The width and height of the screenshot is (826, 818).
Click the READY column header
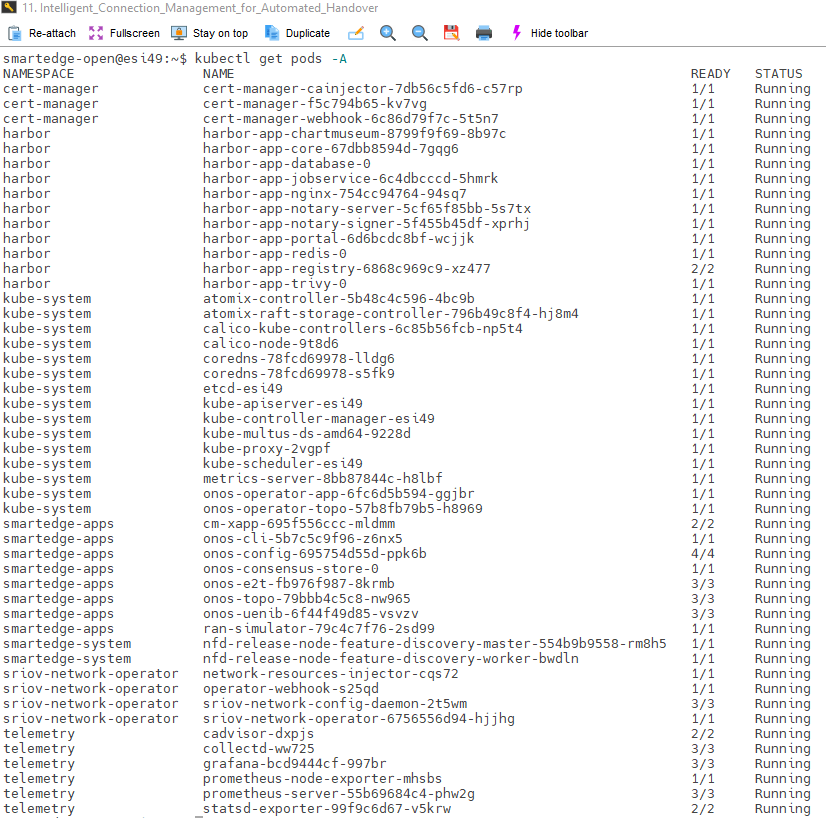711,74
